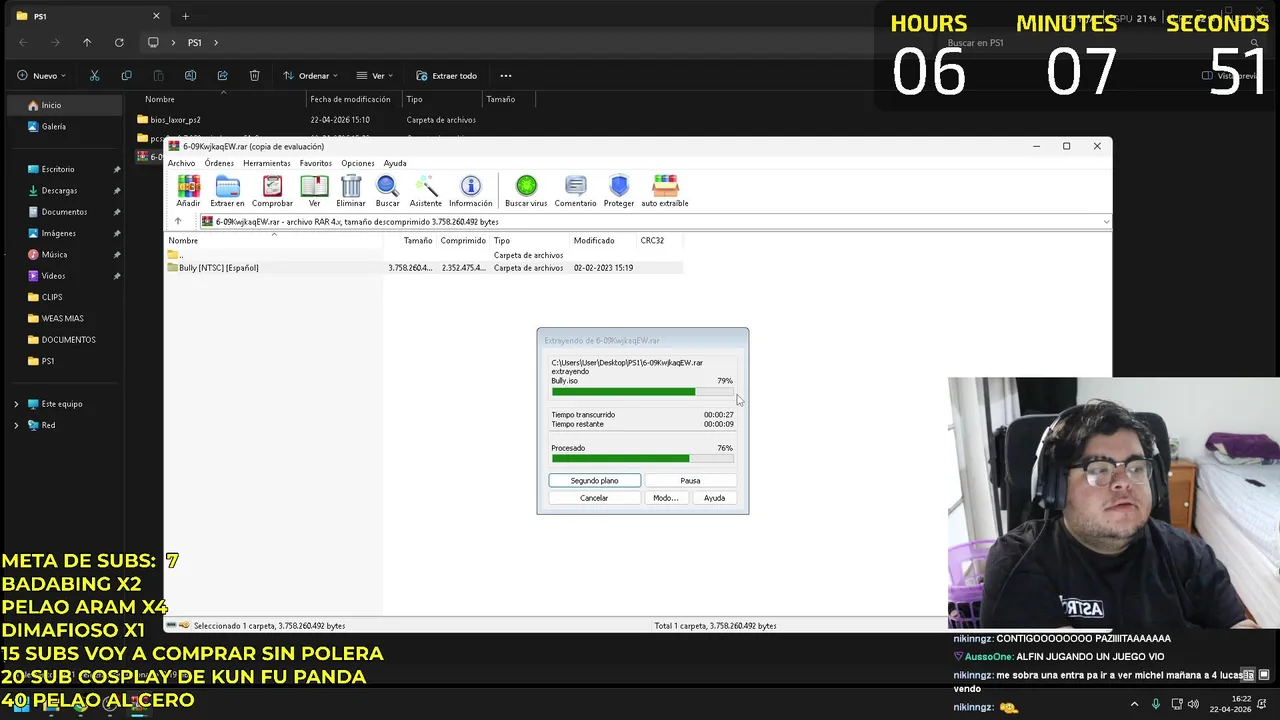
Task: Click the Ver book icon in WinRAR
Action: [314, 191]
